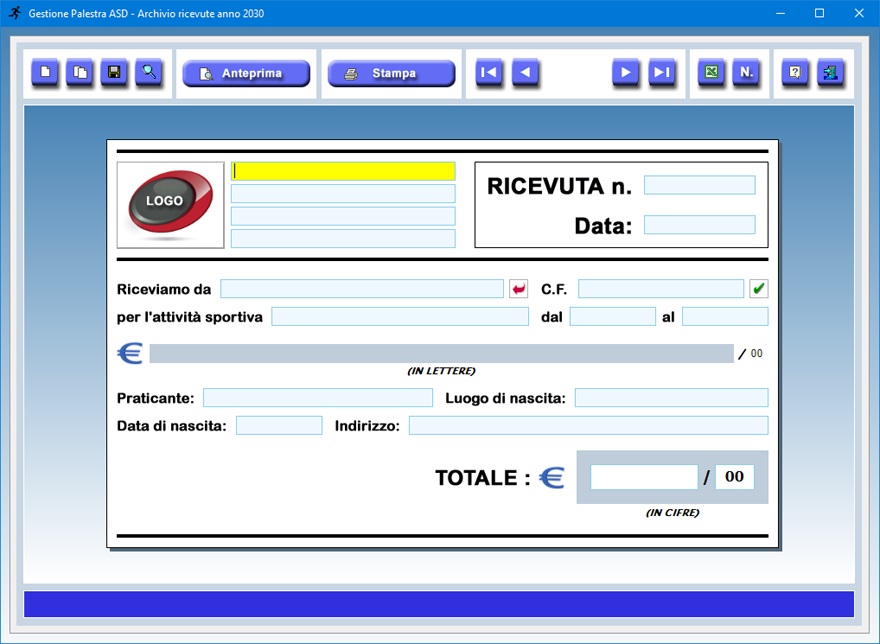The height and width of the screenshot is (644, 880).
Task: Click the Luogo di nascita field
Action: pyautogui.click(x=672, y=398)
